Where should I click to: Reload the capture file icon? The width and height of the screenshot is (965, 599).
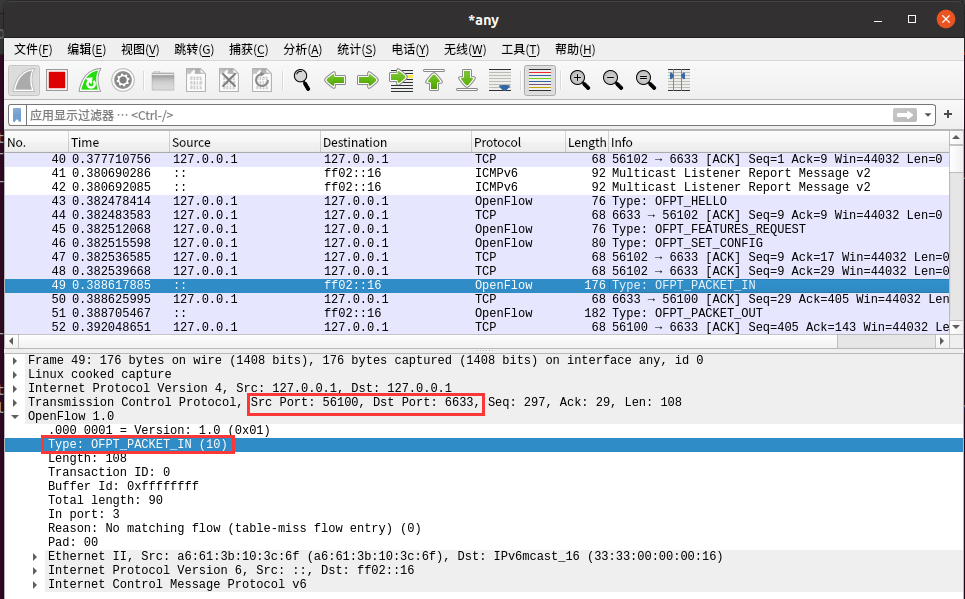262,81
